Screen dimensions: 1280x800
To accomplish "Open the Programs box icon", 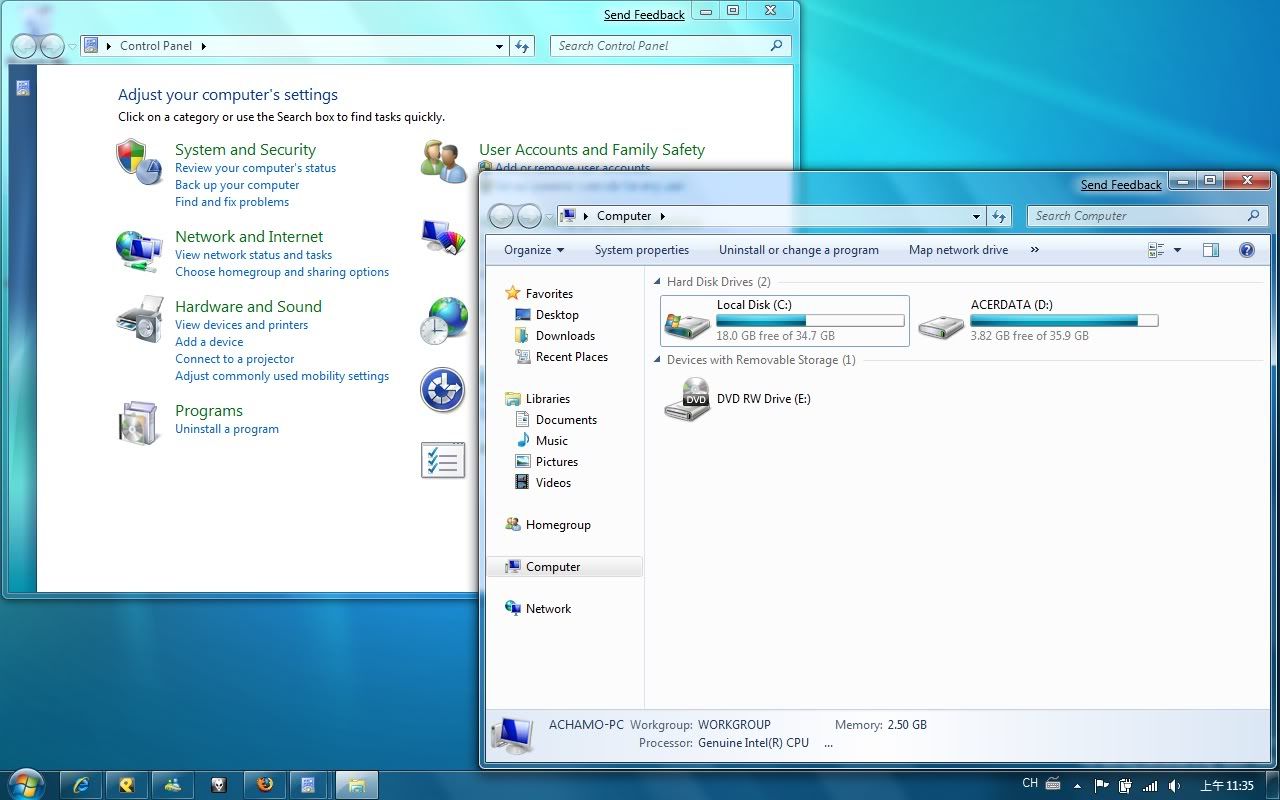I will 139,423.
